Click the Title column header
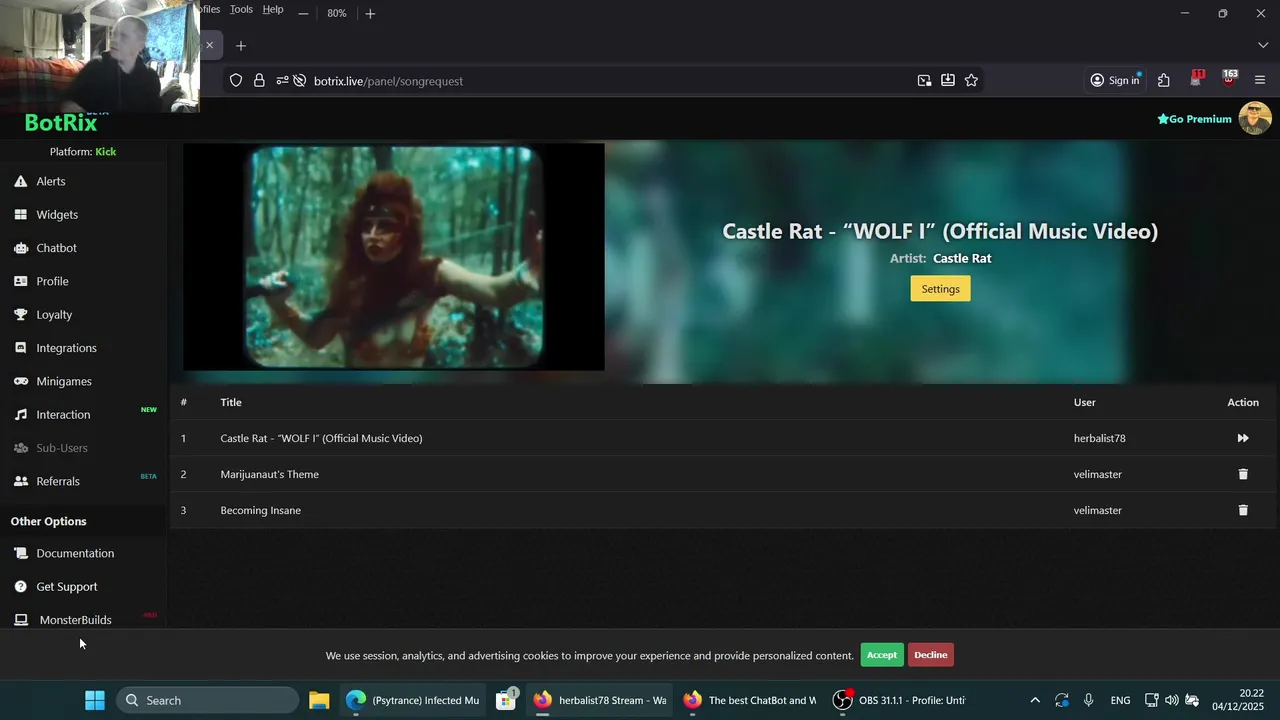1280x720 pixels. pos(231,402)
